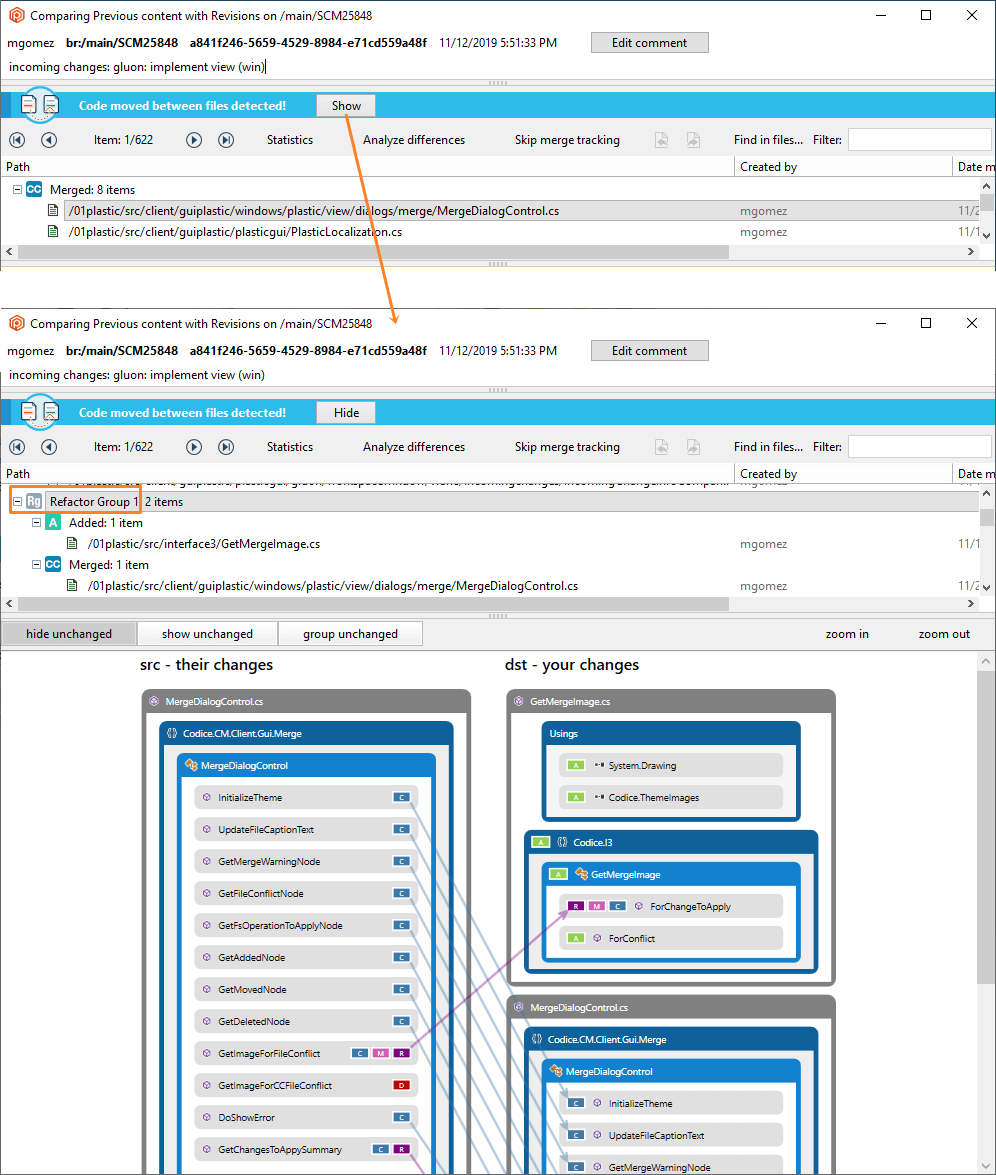Image resolution: width=996 pixels, height=1175 pixels.
Task: Click the CC icon beside Merged: 8 items
Action: pos(34,190)
